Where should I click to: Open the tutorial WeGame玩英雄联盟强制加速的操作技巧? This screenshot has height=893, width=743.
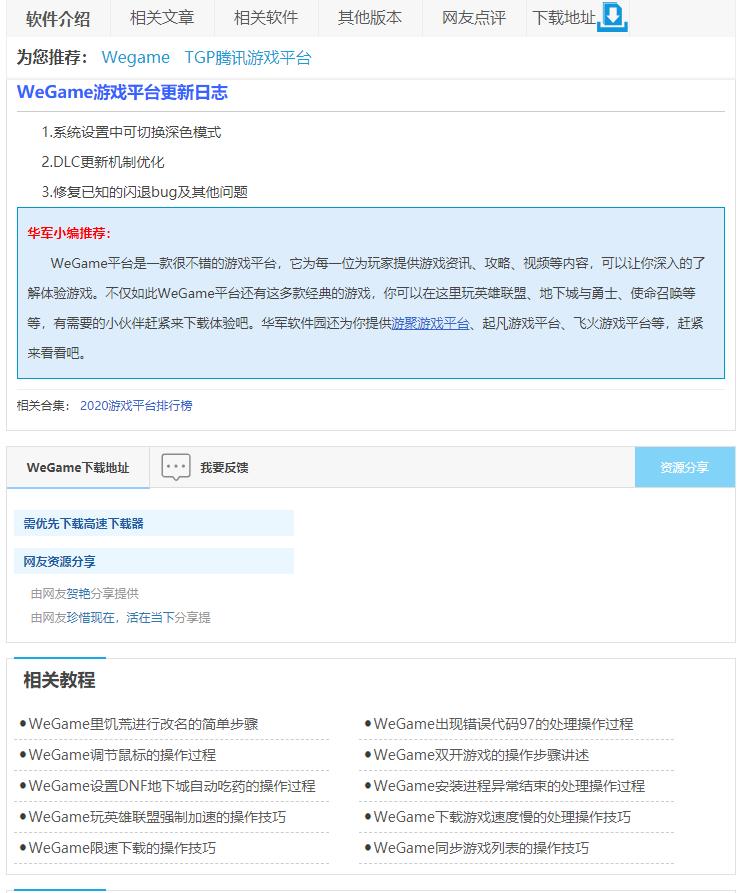click(157, 817)
